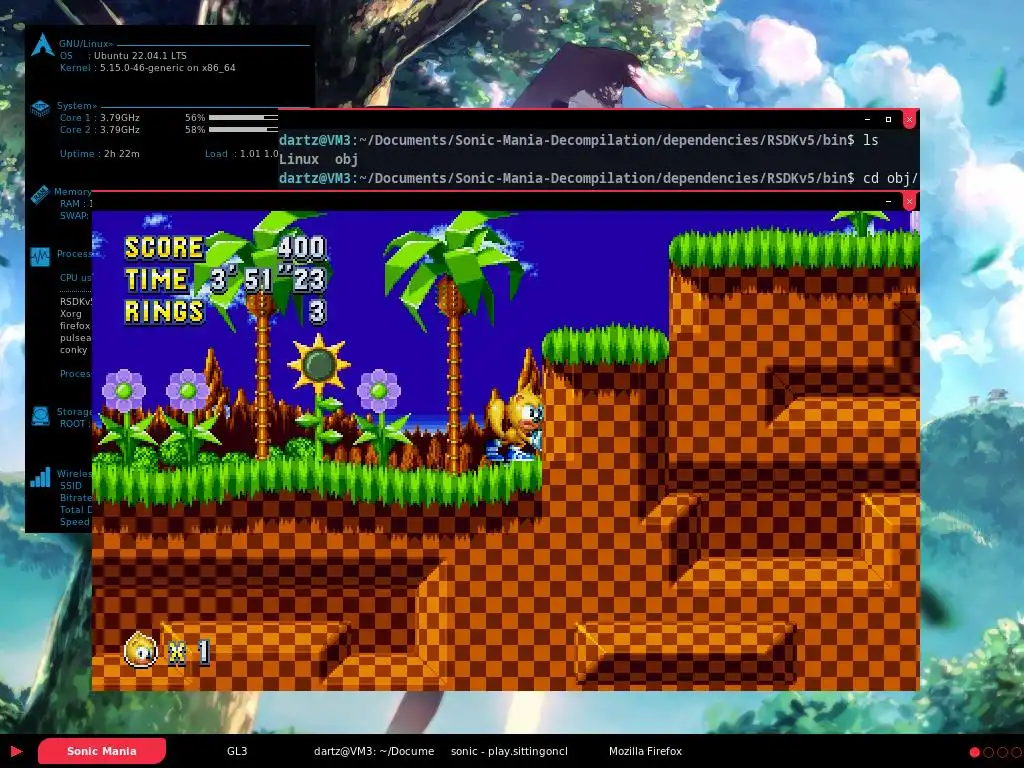
Task: Activate the sonic - play.sittingoncl taskbar entry
Action: pyautogui.click(x=509, y=751)
